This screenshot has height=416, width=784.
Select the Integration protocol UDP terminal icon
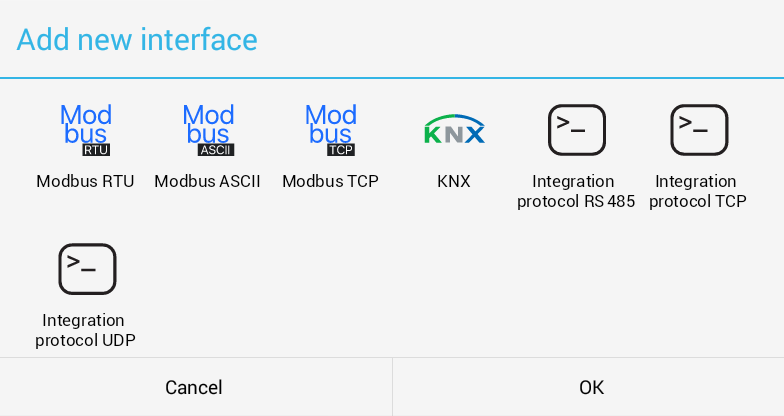87,269
